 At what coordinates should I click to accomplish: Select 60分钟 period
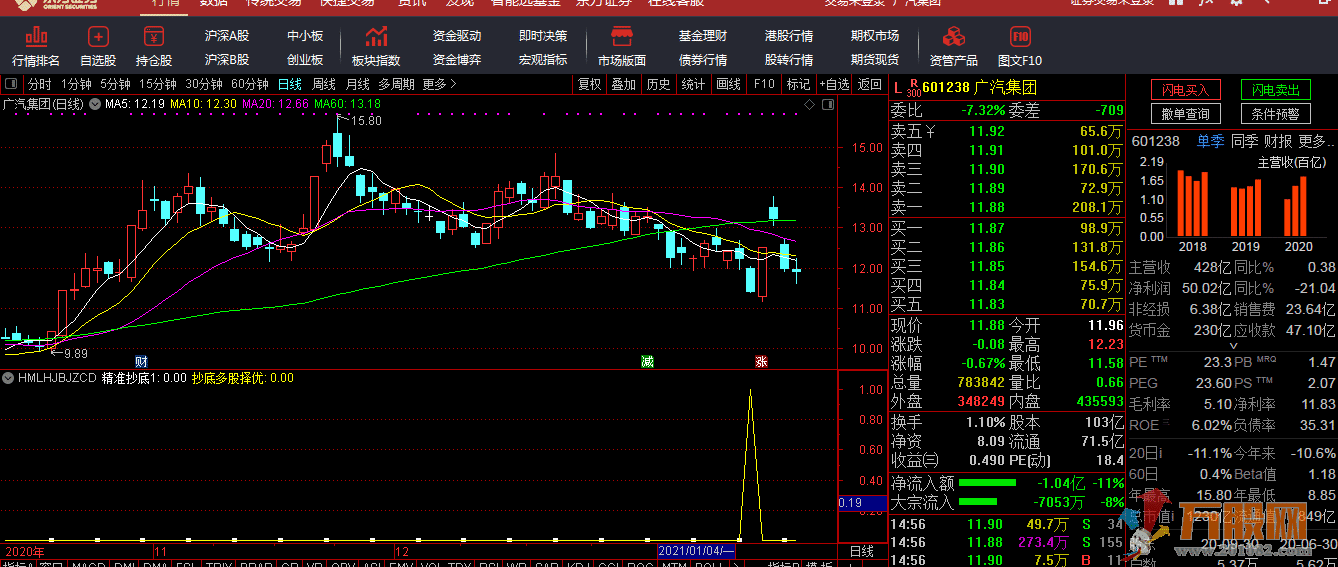[x=250, y=84]
